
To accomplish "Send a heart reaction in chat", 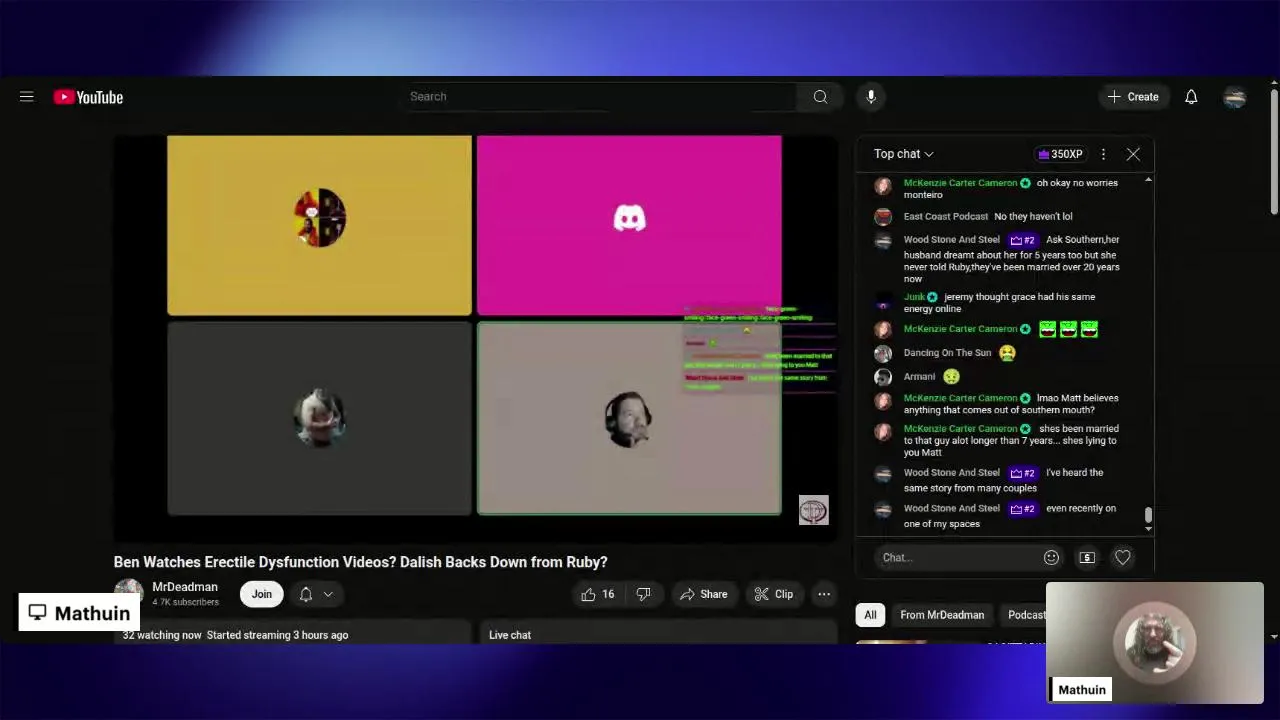I will [1123, 558].
